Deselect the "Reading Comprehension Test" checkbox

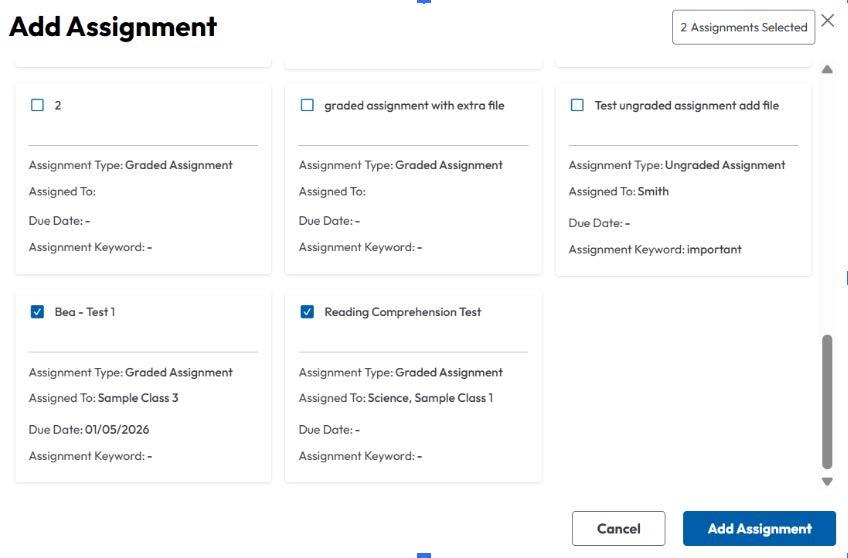(308, 312)
